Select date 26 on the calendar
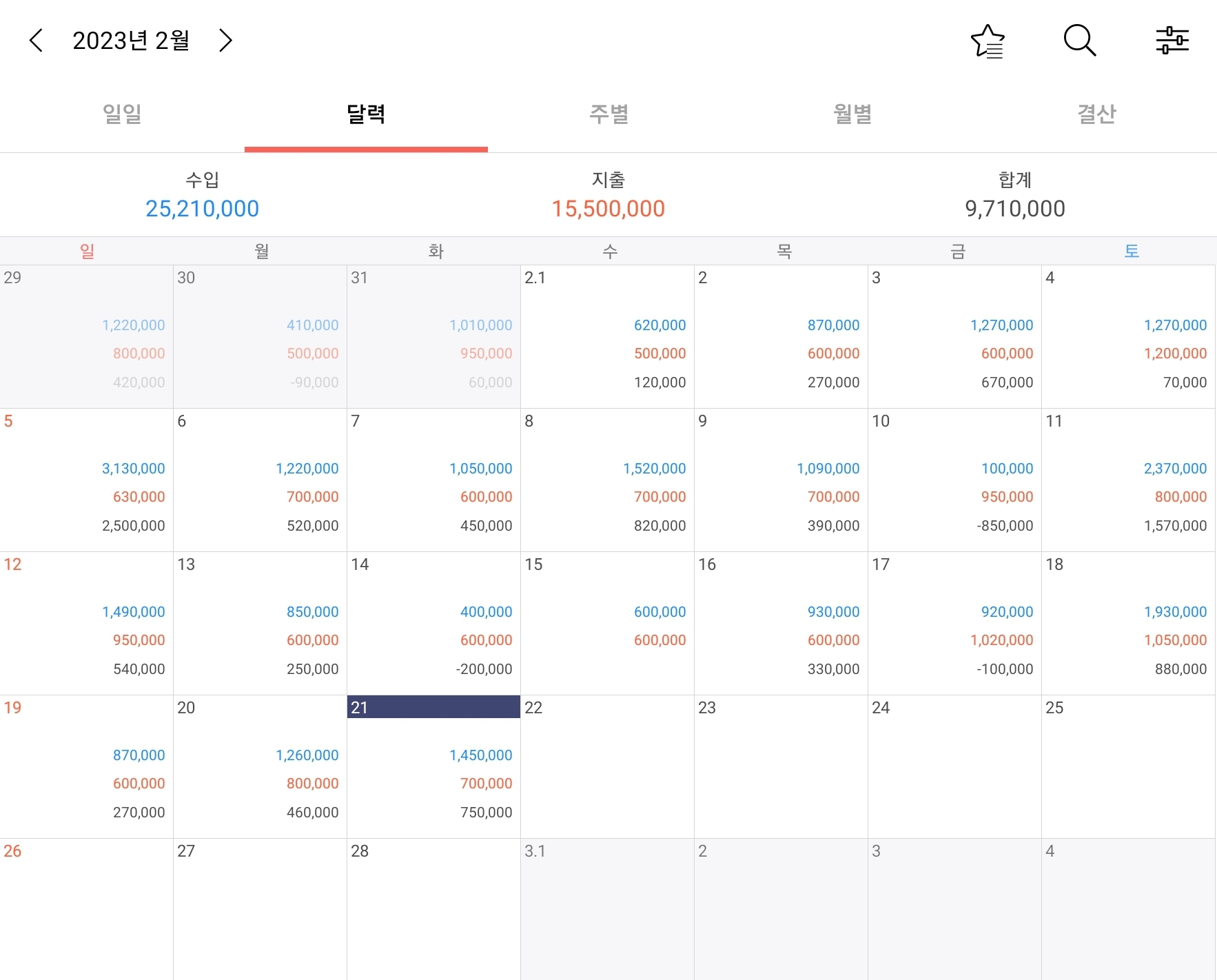 (86, 910)
